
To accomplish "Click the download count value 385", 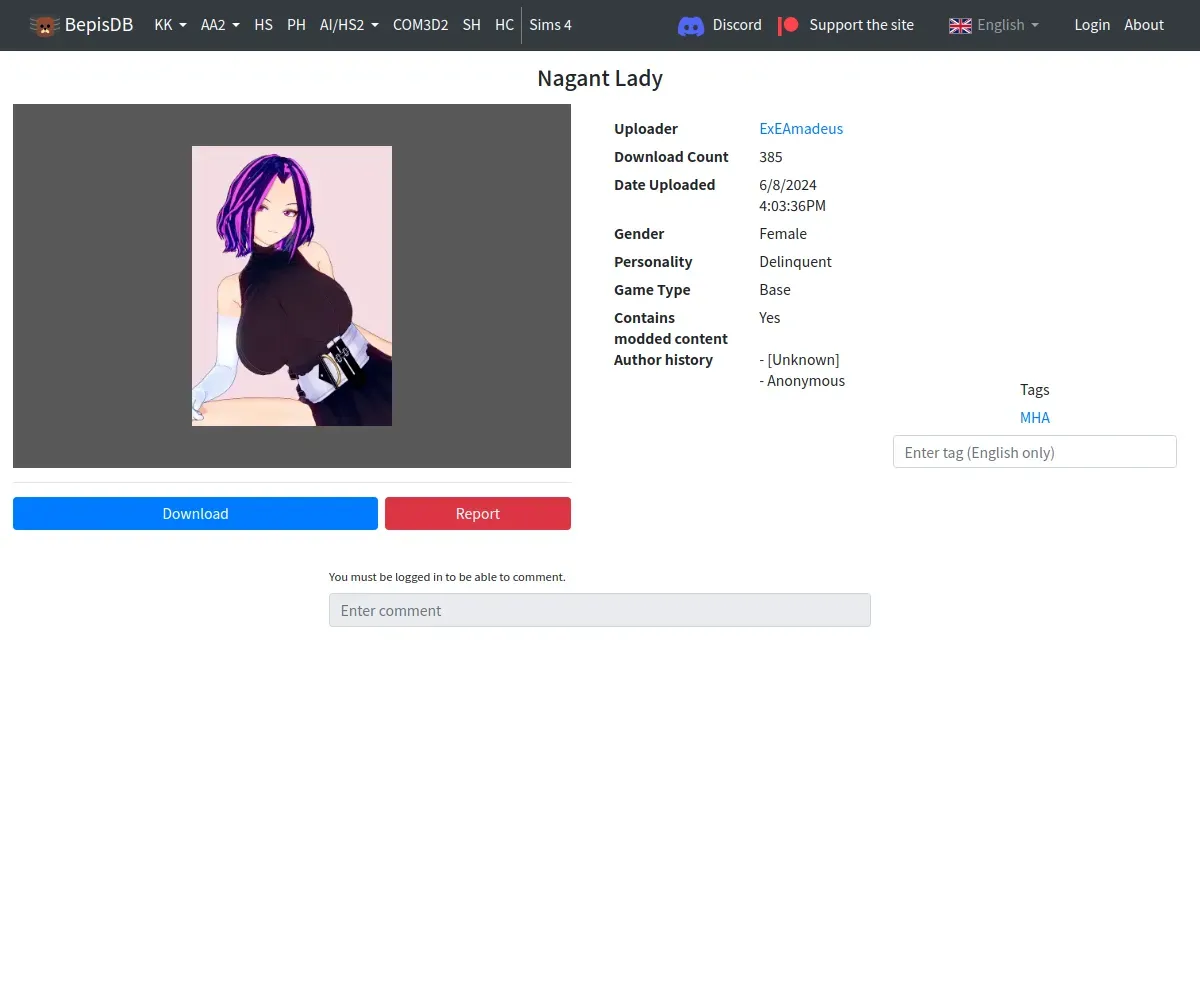I will (x=771, y=157).
